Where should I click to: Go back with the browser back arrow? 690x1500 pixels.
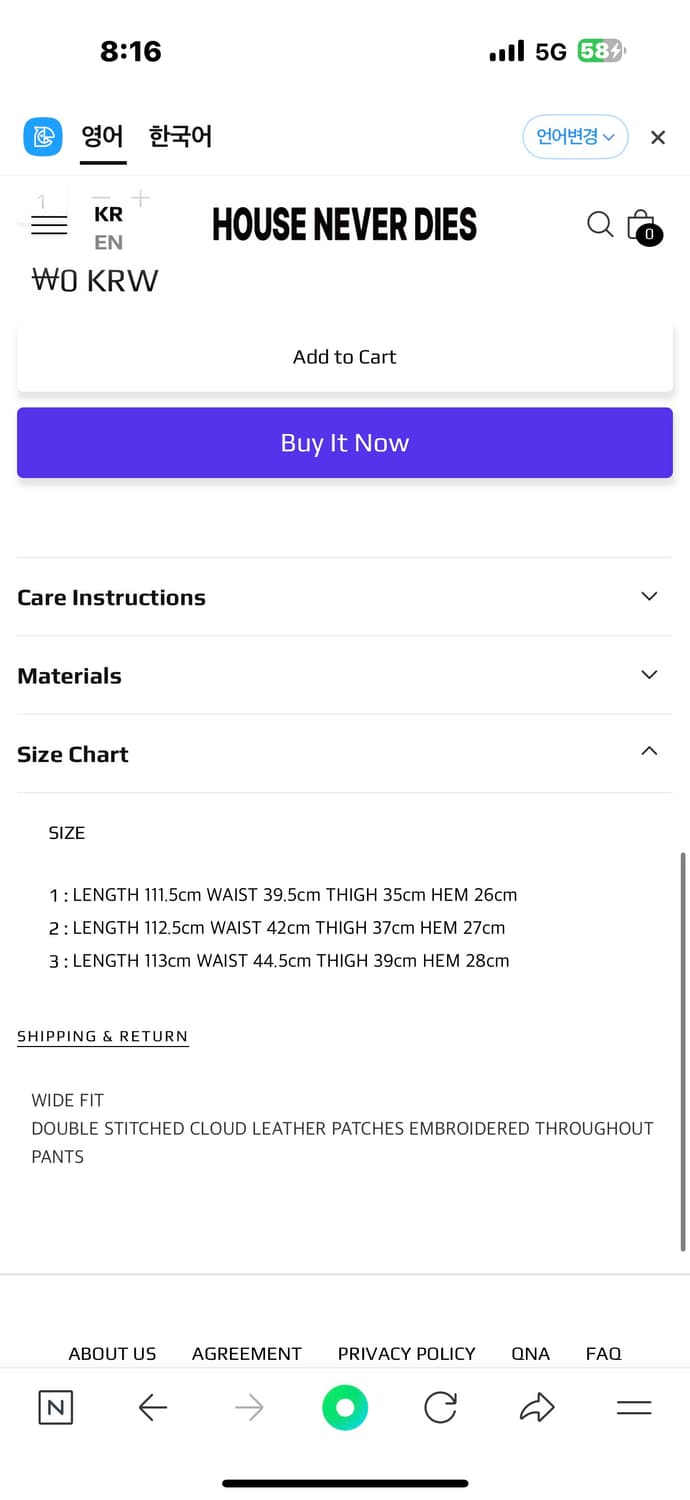pyautogui.click(x=152, y=1408)
